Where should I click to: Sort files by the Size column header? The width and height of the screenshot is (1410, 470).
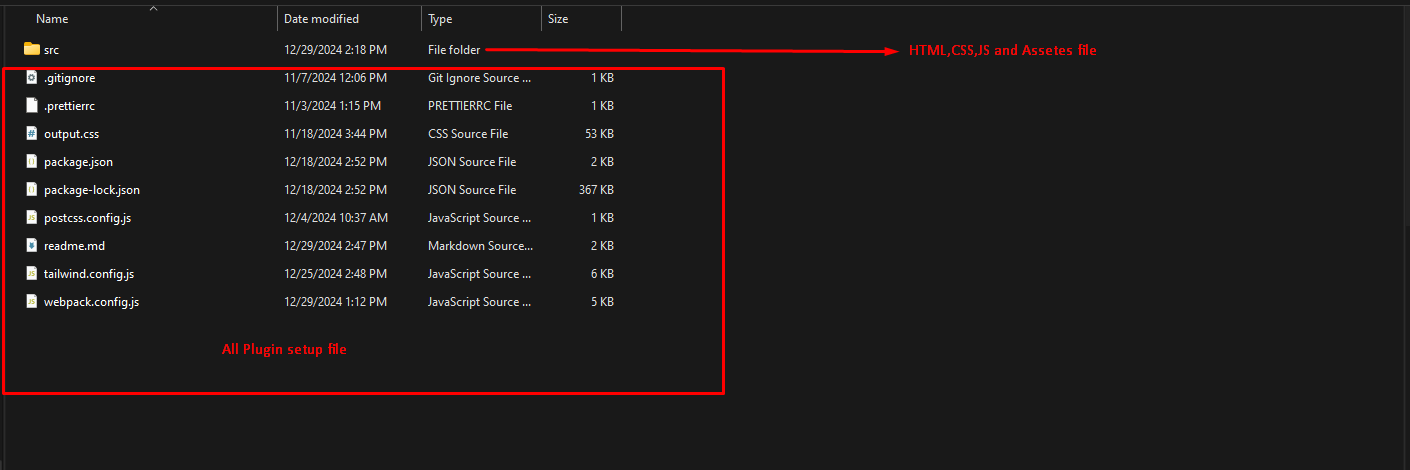tap(558, 19)
